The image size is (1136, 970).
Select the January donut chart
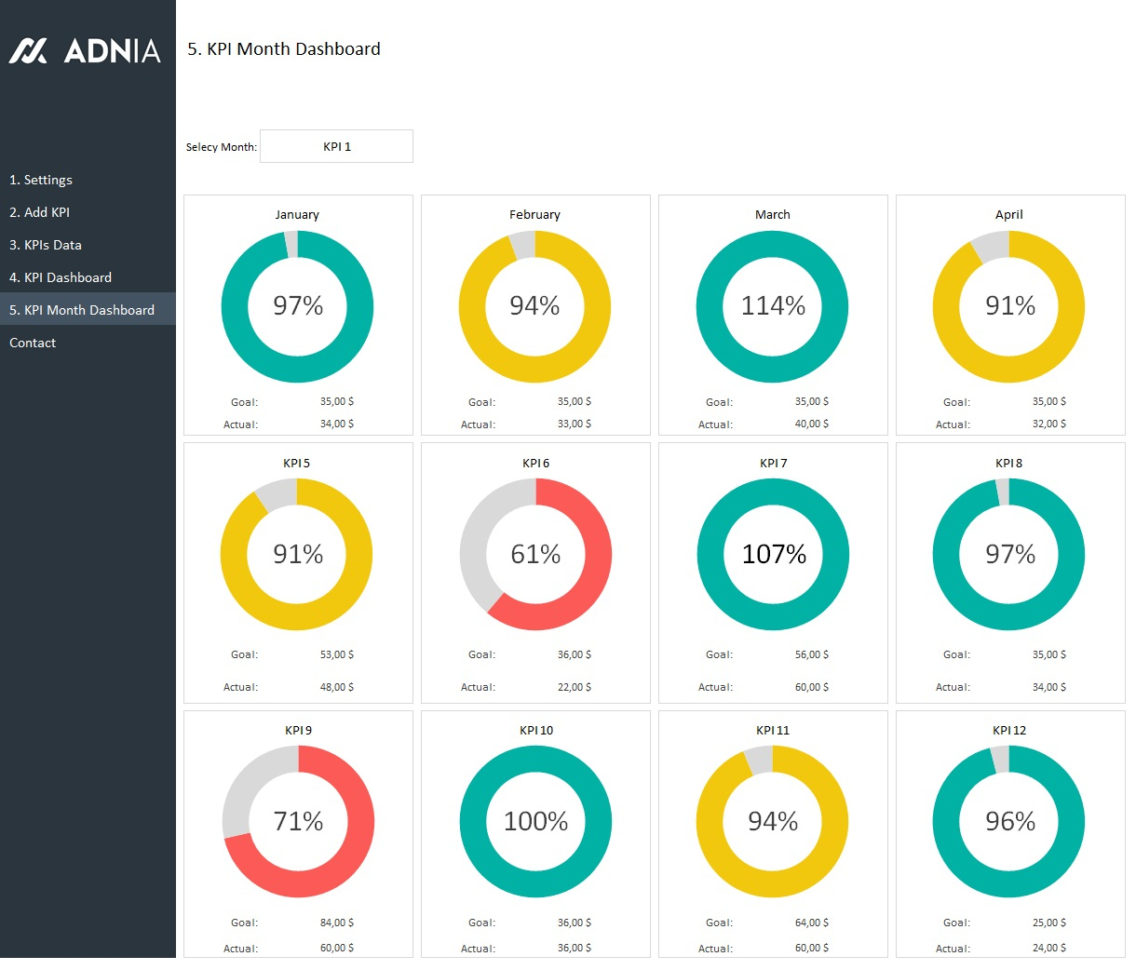click(297, 306)
